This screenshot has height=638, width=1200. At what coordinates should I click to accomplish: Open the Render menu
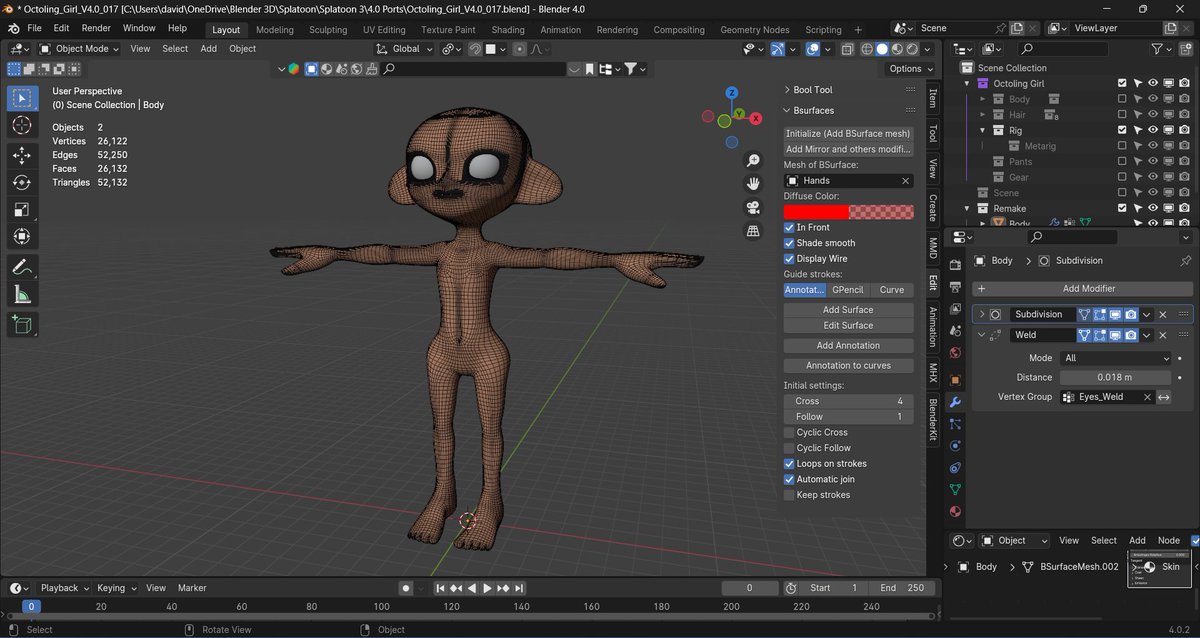click(96, 28)
